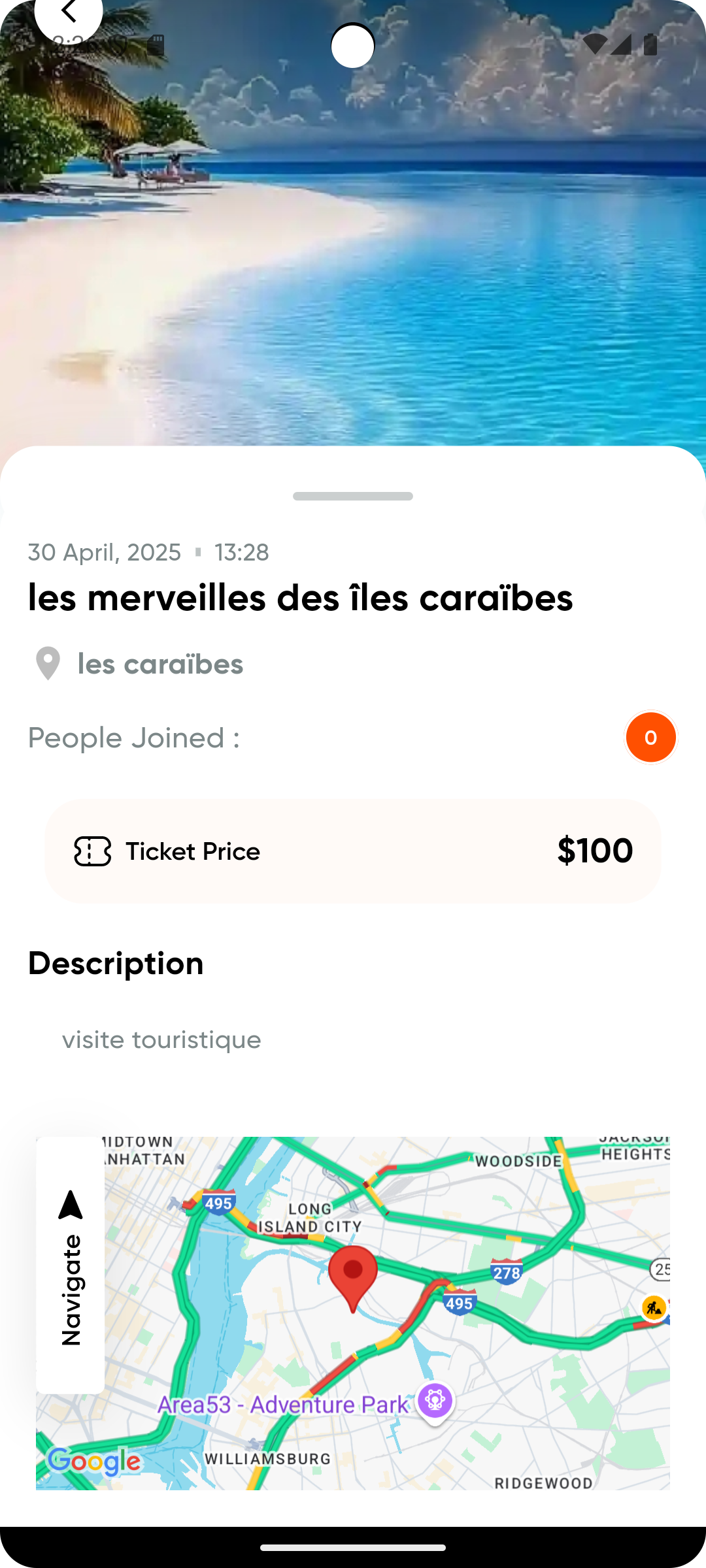The width and height of the screenshot is (706, 1568).
Task: Click the visite touristique description text
Action: (161, 1039)
